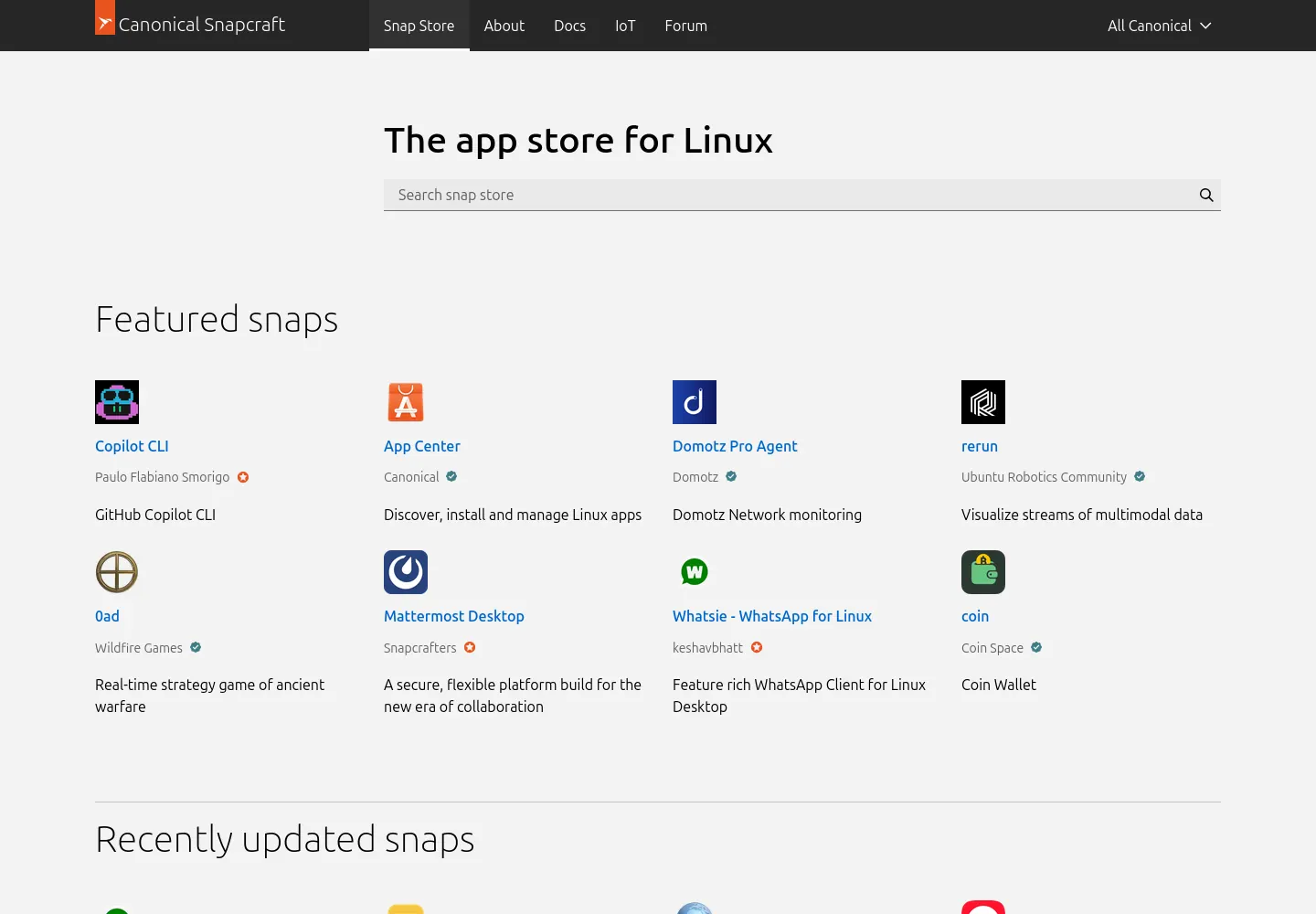
Task: Click verified badge next to Wildfire Games
Action: pos(196,648)
